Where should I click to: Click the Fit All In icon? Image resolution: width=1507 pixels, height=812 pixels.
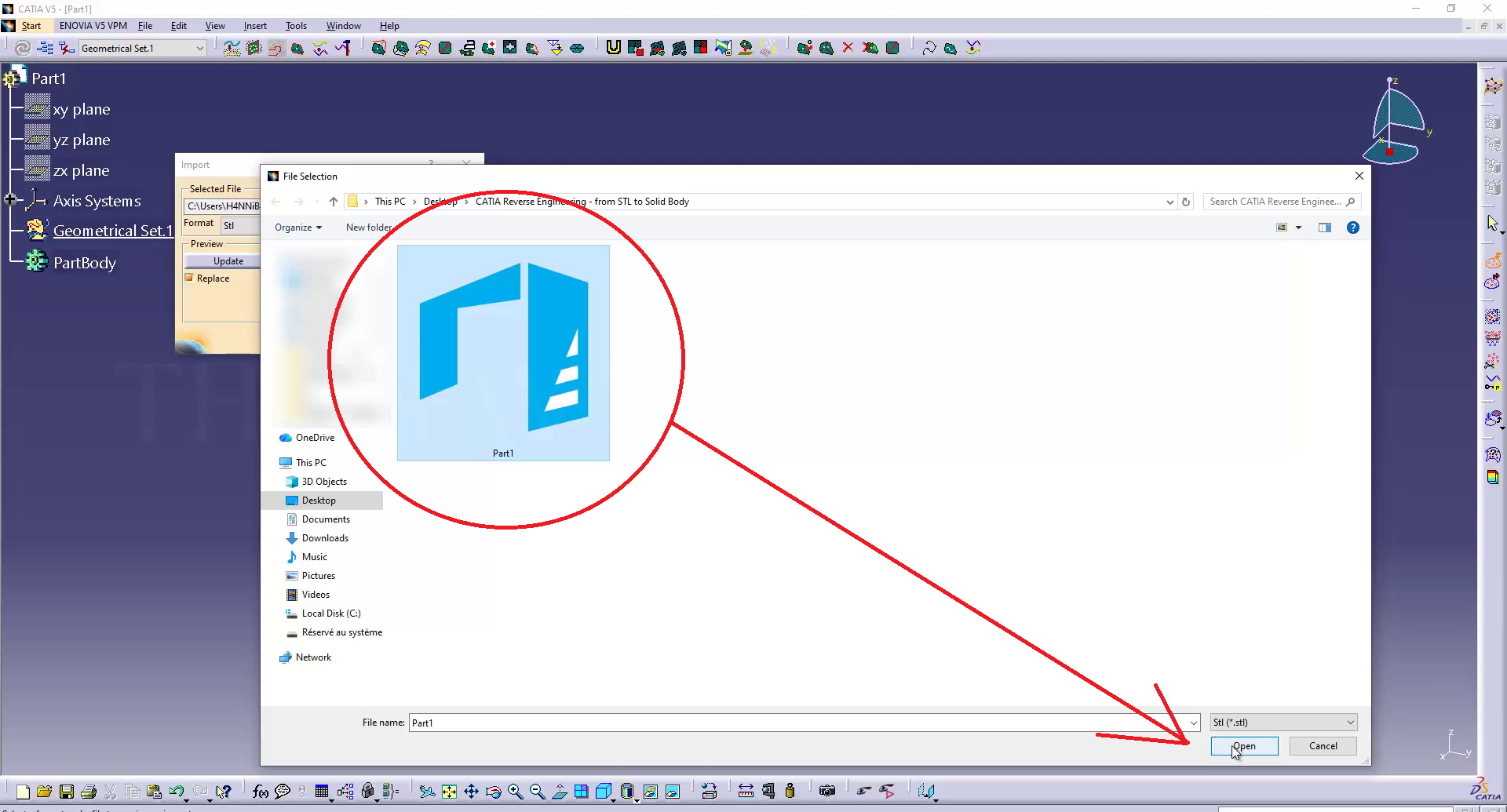449,792
